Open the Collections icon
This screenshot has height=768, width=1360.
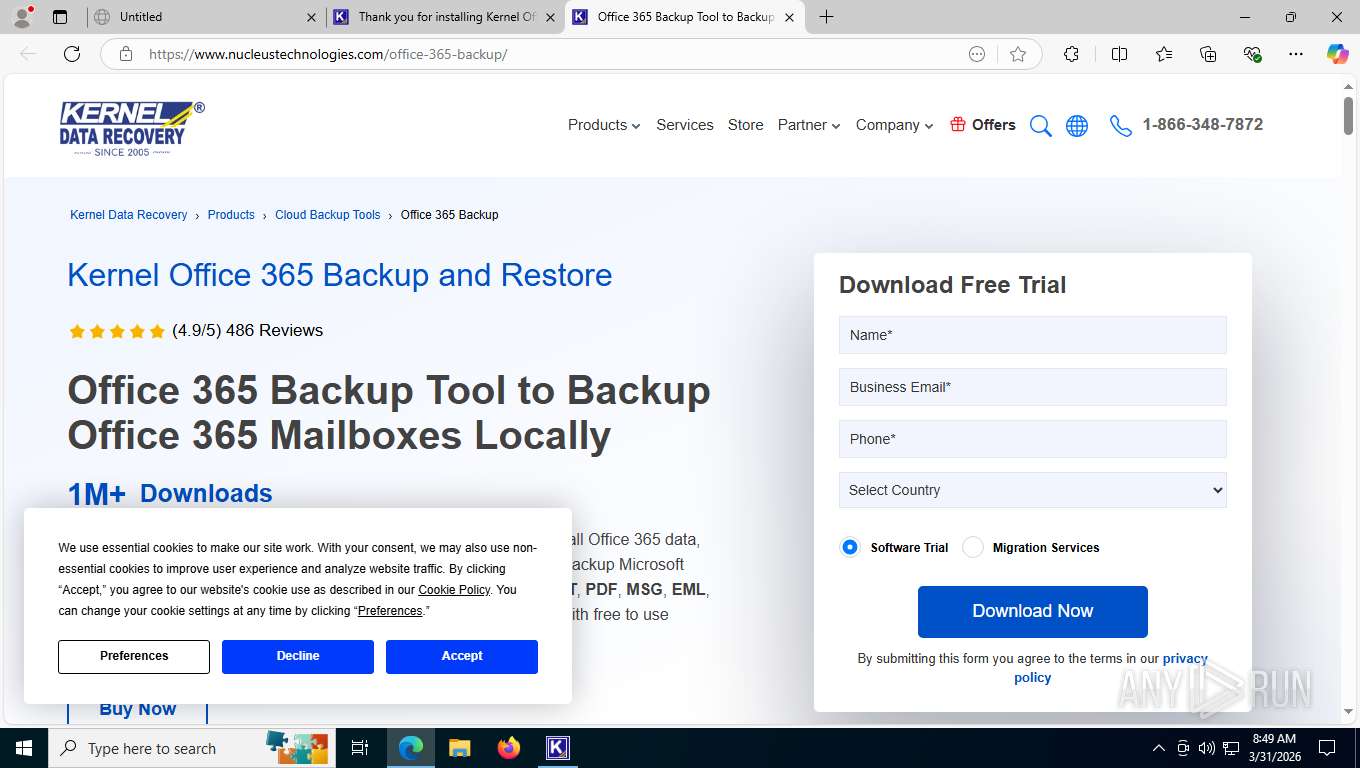pos(1208,54)
